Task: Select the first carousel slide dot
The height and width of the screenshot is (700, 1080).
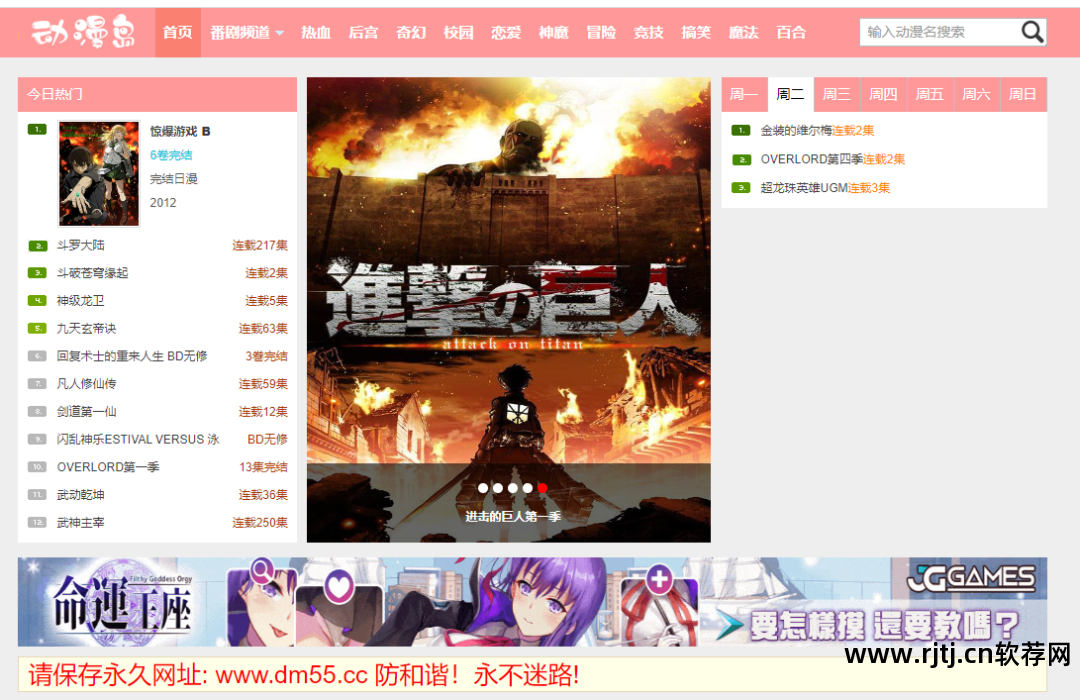Action: coord(483,488)
